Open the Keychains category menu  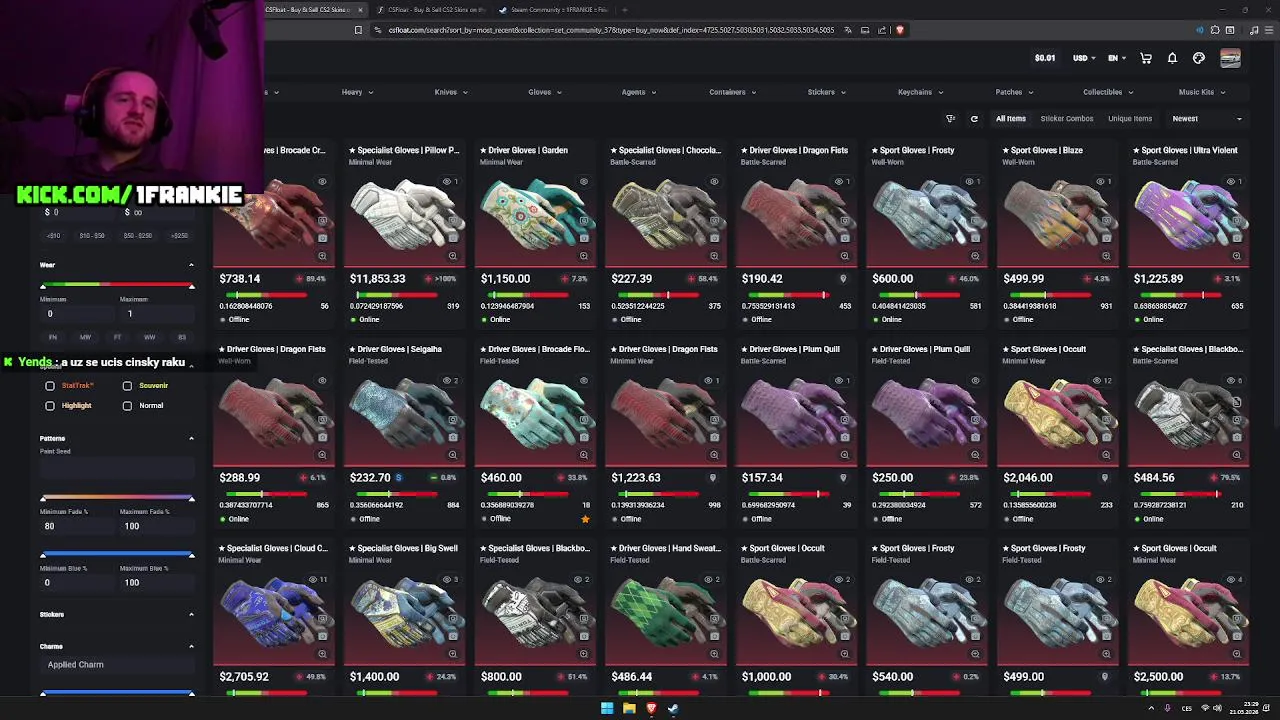coord(920,92)
